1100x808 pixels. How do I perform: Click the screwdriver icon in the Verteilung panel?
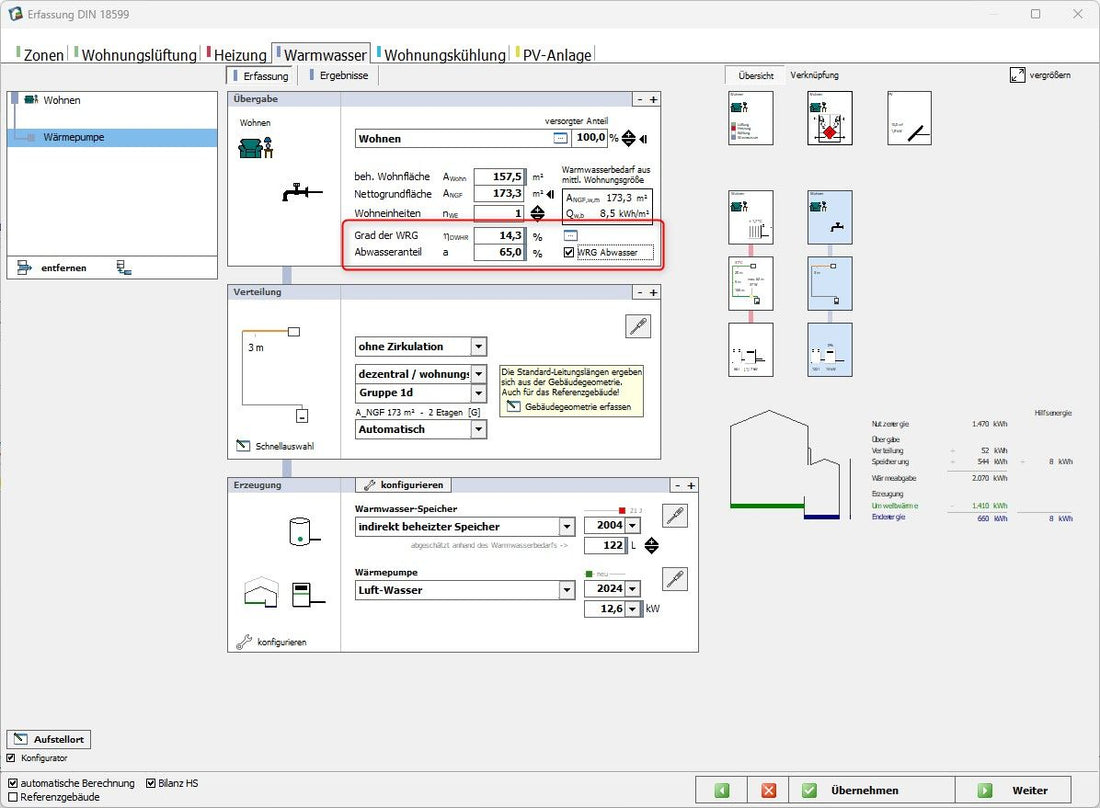pyautogui.click(x=638, y=325)
